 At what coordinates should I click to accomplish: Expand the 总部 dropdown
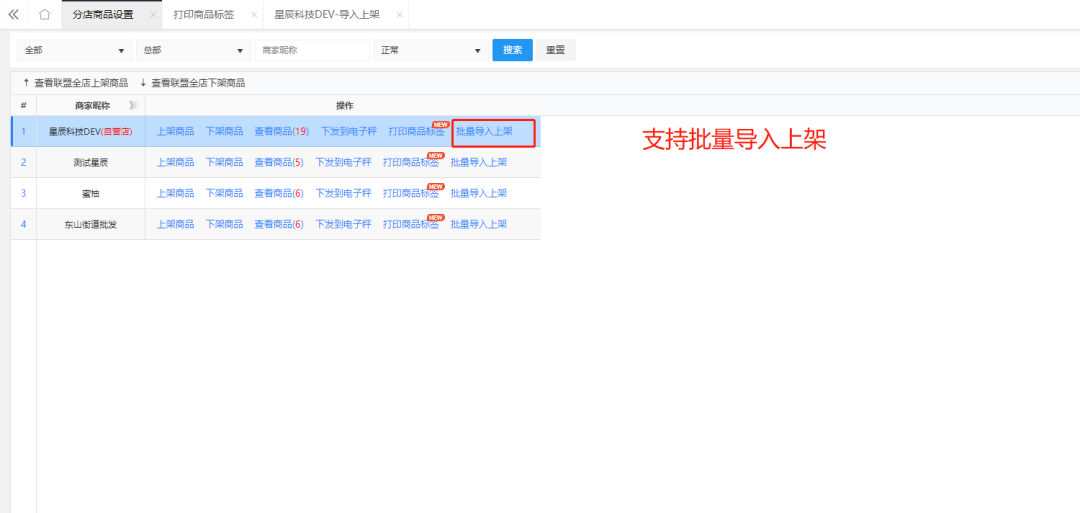[192, 50]
